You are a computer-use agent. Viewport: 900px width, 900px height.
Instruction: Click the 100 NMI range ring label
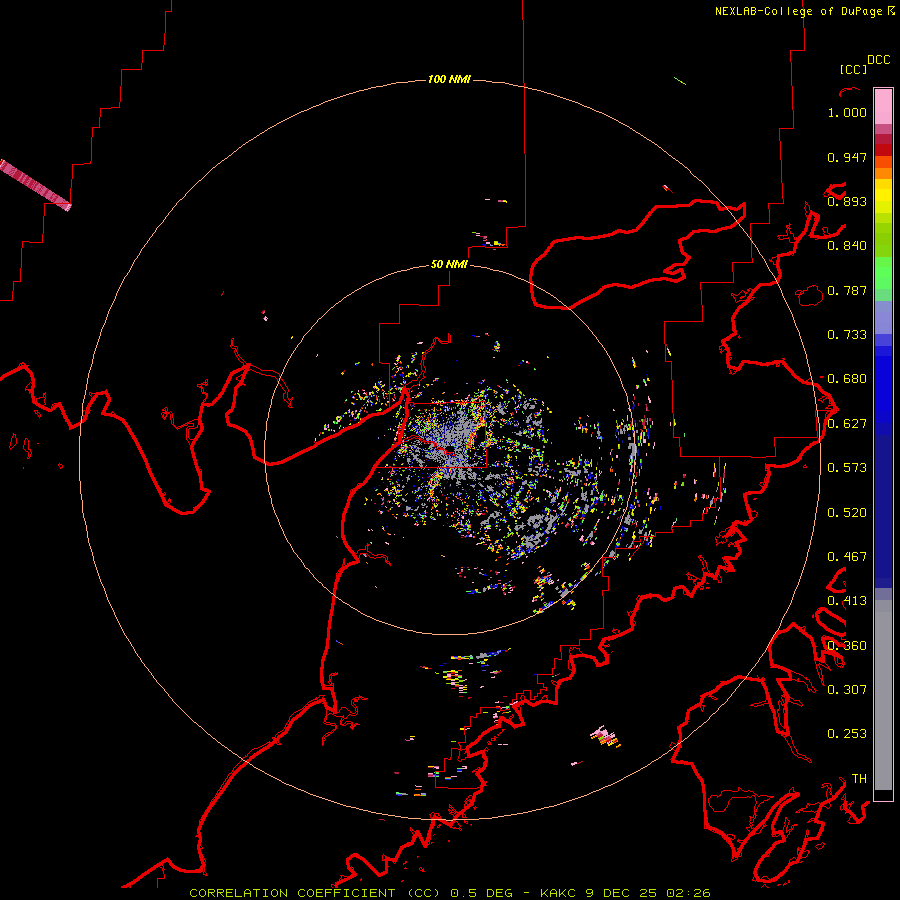point(449,79)
